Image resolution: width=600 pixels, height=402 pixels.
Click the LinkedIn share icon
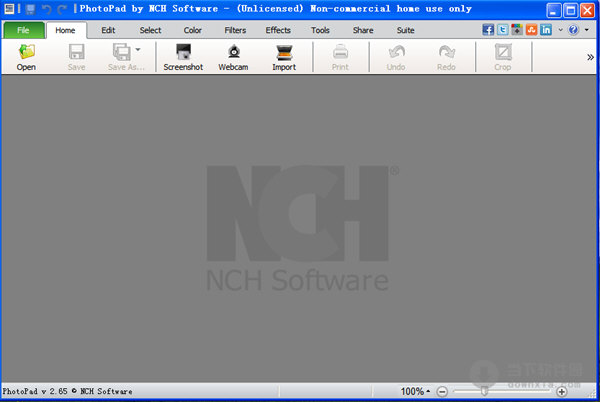tap(546, 30)
